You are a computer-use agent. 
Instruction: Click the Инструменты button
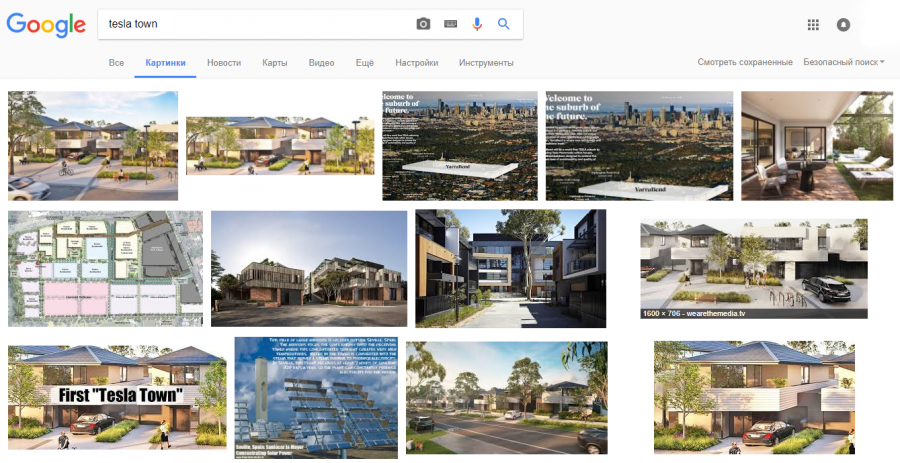[486, 63]
